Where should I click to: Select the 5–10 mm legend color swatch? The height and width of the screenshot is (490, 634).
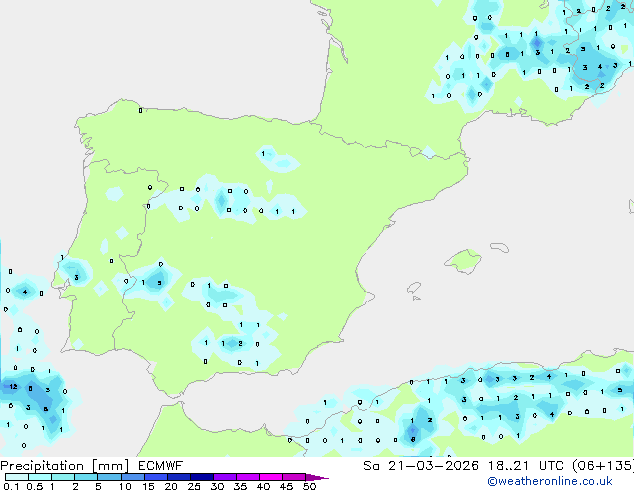point(109,477)
